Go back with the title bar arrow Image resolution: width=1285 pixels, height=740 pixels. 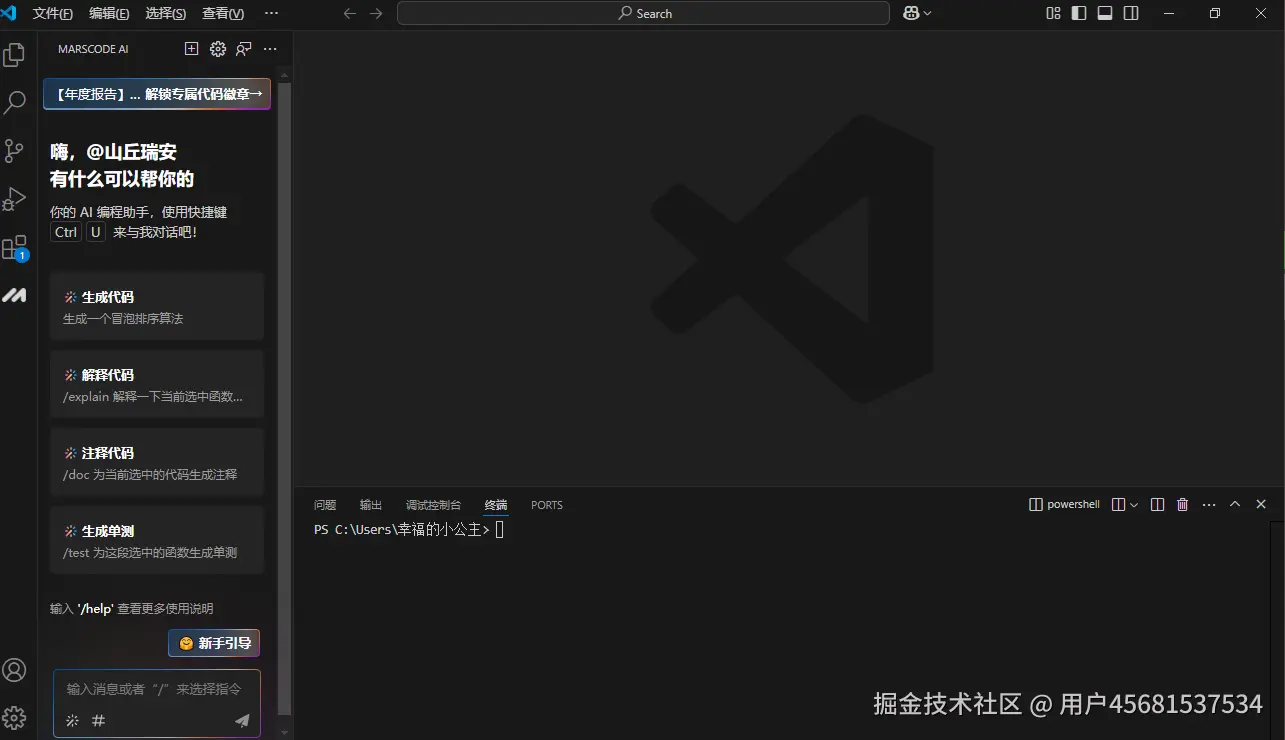[x=349, y=13]
